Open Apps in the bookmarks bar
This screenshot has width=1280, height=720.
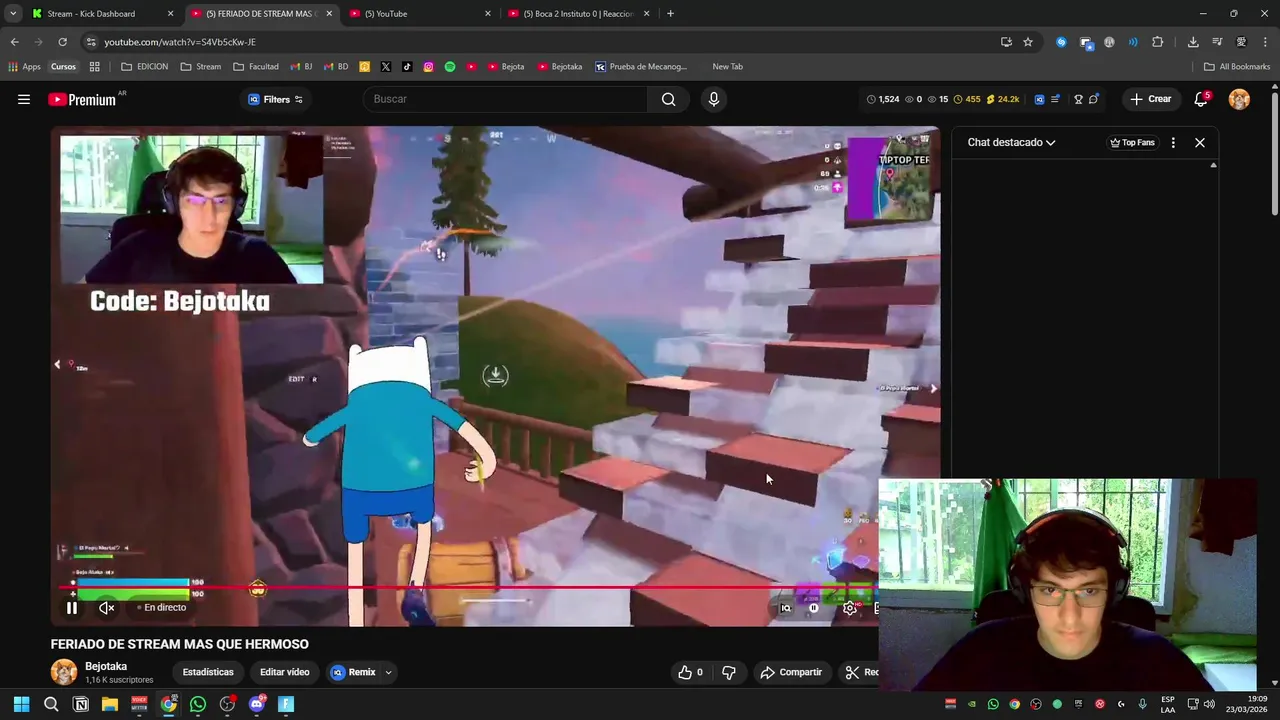(x=24, y=67)
